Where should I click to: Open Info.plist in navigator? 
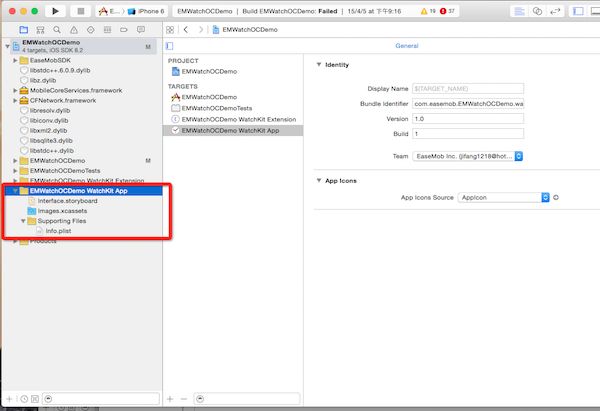(58, 231)
